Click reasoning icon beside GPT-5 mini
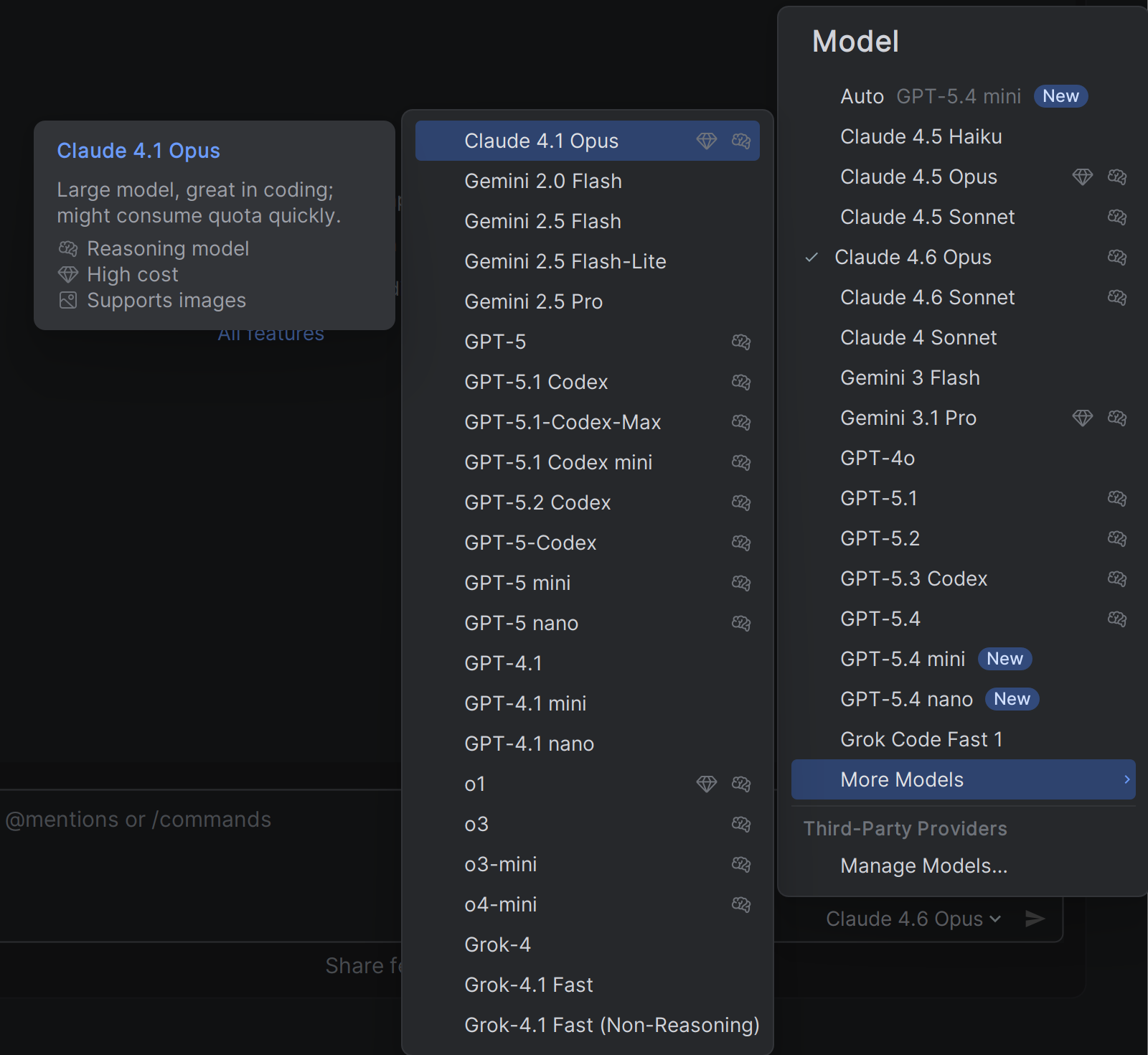This screenshot has height=1055, width=1148. [741, 583]
